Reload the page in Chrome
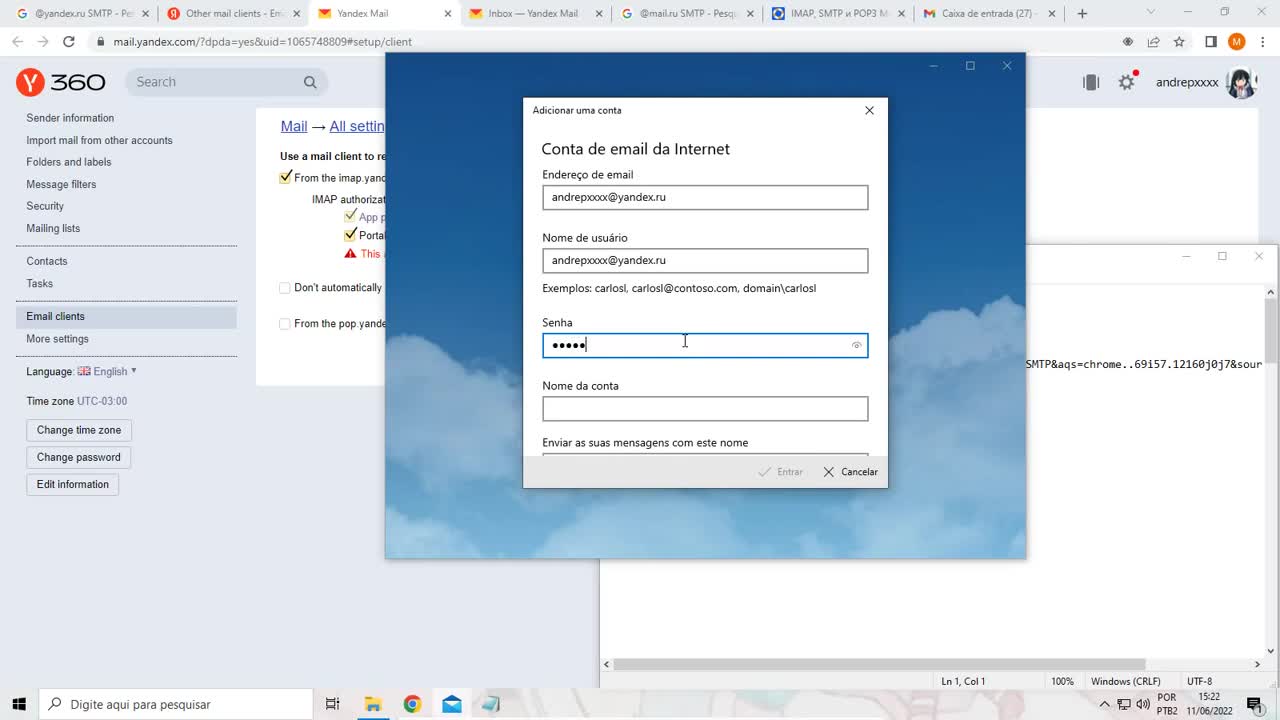 [69, 42]
